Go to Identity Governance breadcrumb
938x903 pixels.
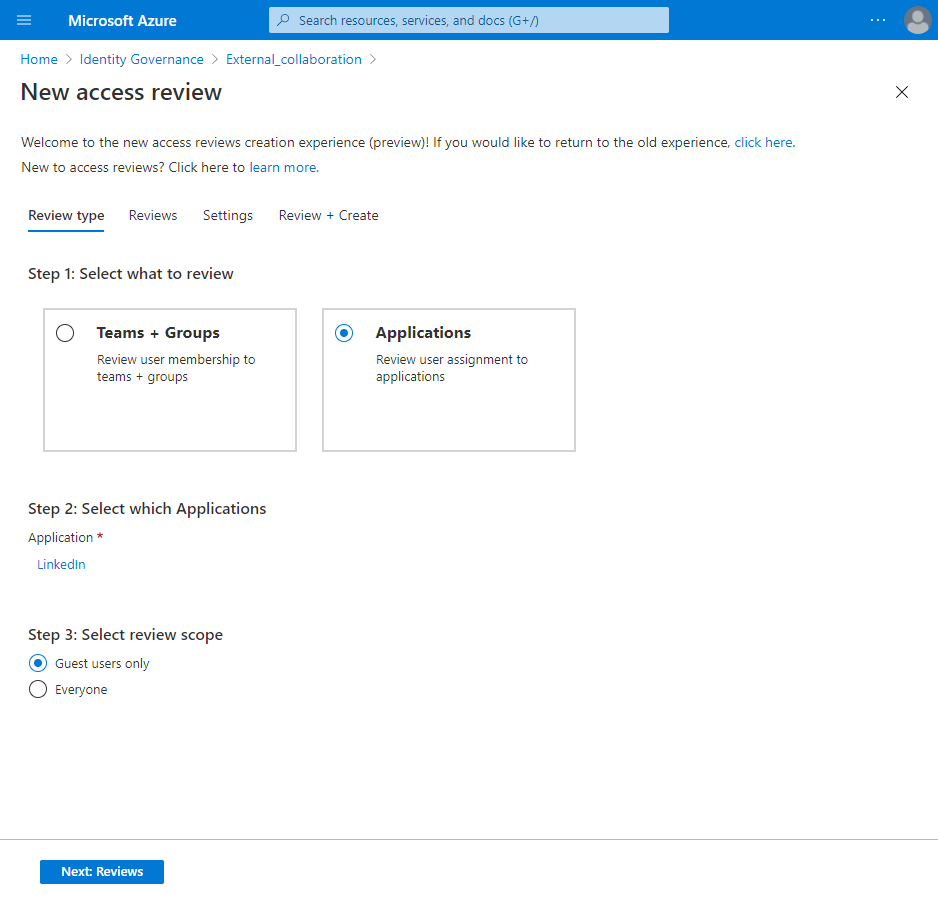tap(141, 59)
